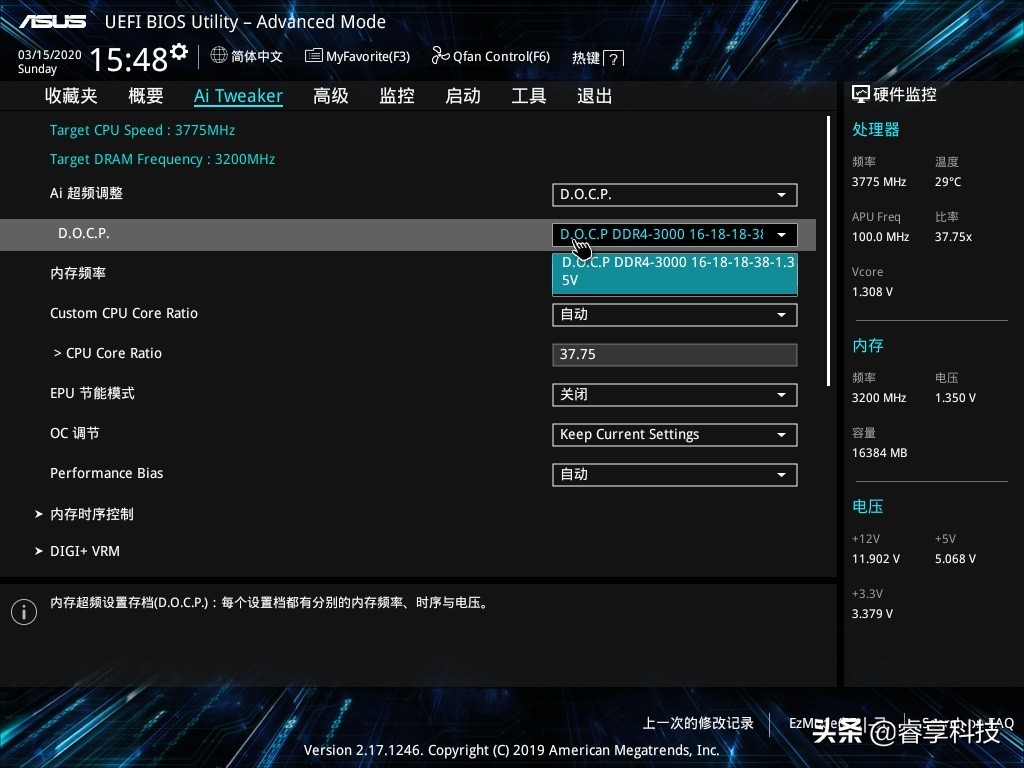Click the hardware monitor display icon

pyautogui.click(x=860, y=94)
